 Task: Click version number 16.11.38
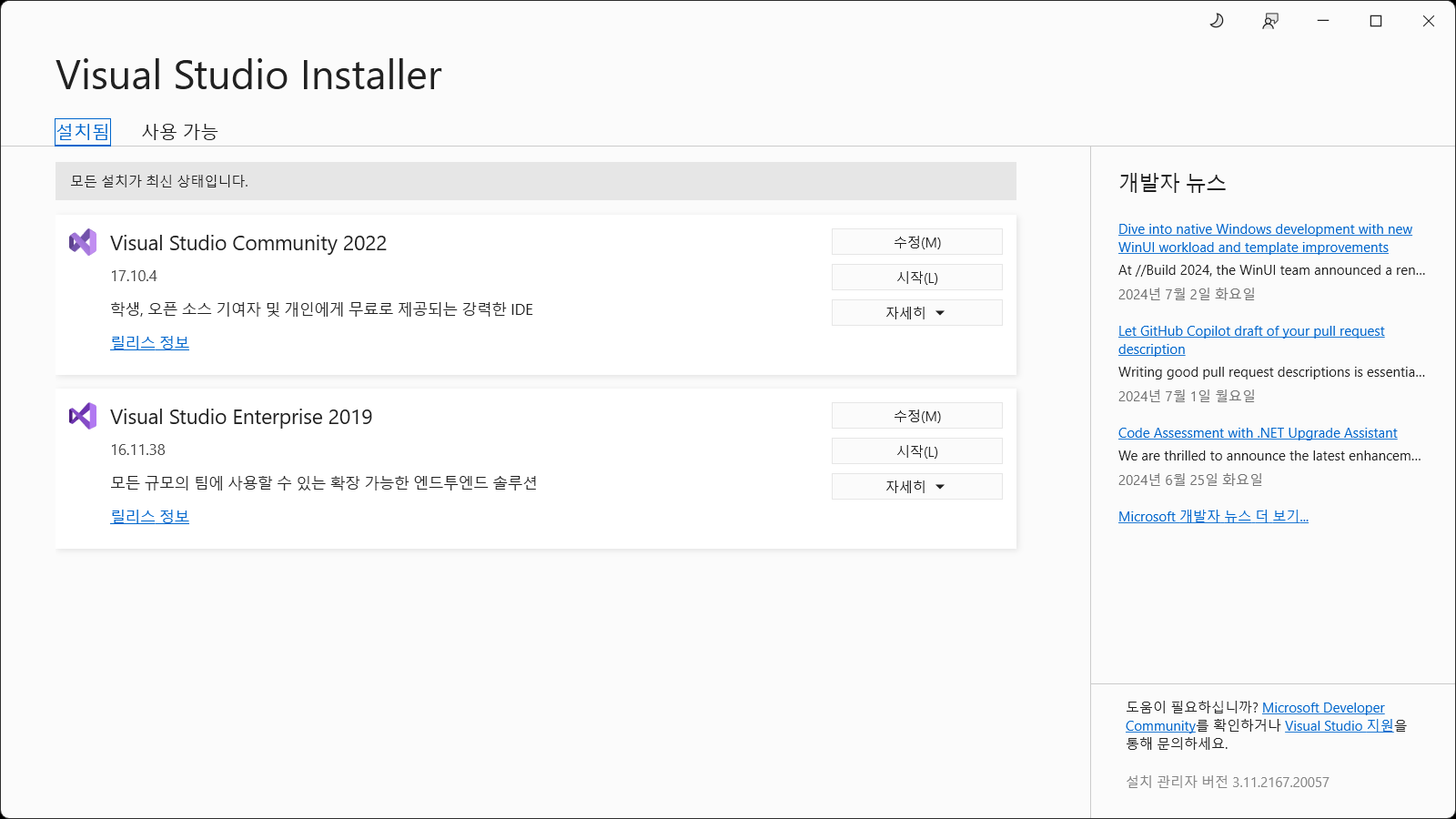pyautogui.click(x=138, y=450)
